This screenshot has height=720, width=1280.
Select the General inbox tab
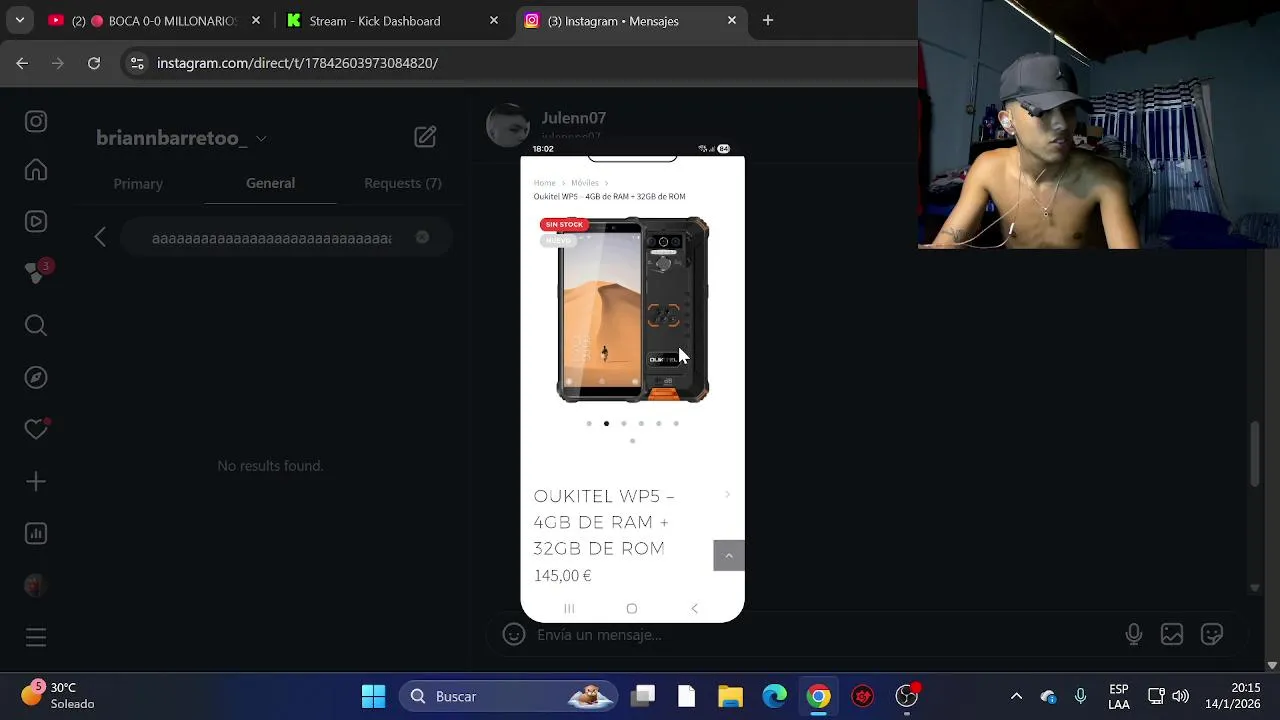[270, 183]
